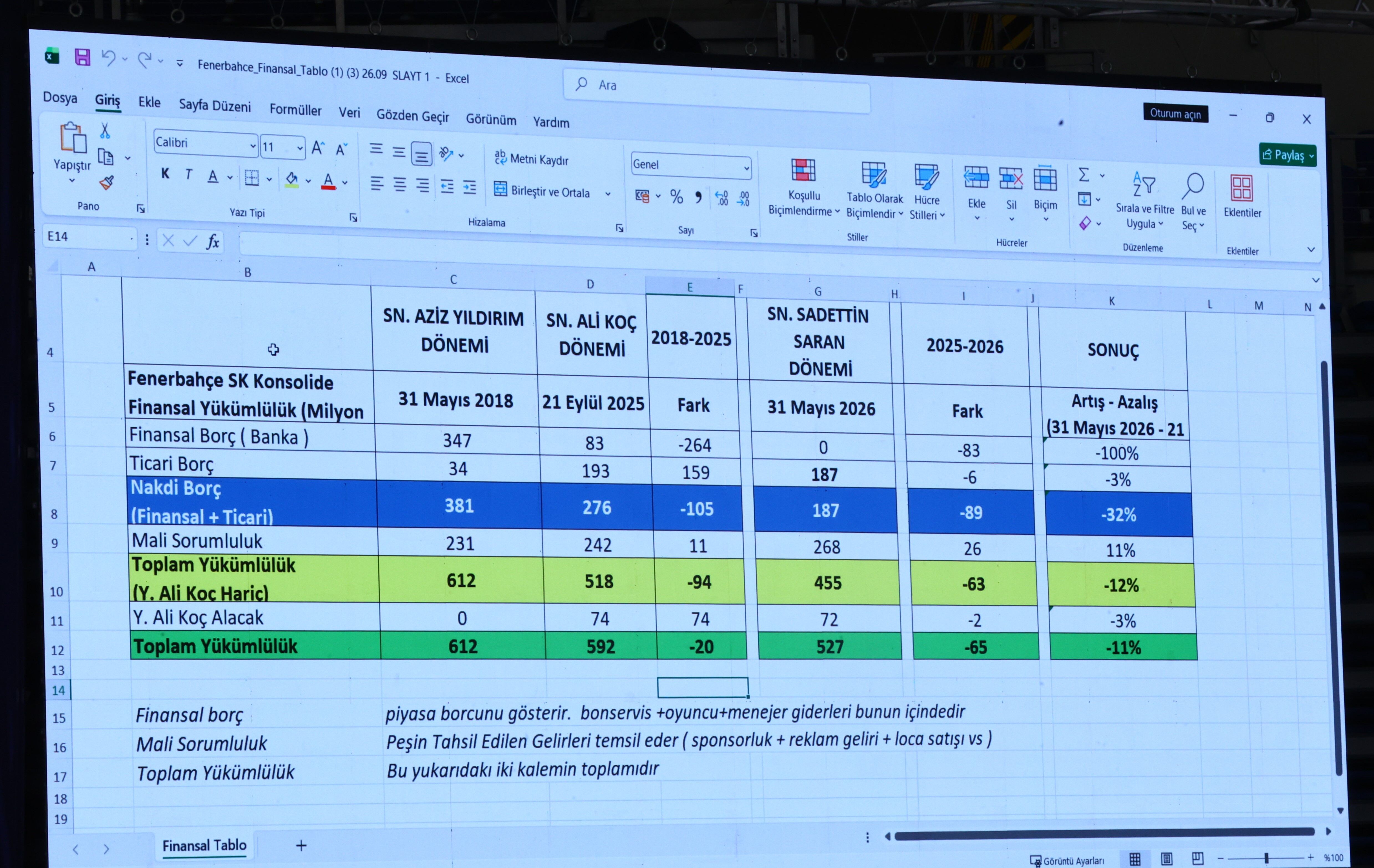Viewport: 1374px width, 868px height.
Task: Open Koşullu Biçimlendirme dropdown
Action: click(803, 187)
